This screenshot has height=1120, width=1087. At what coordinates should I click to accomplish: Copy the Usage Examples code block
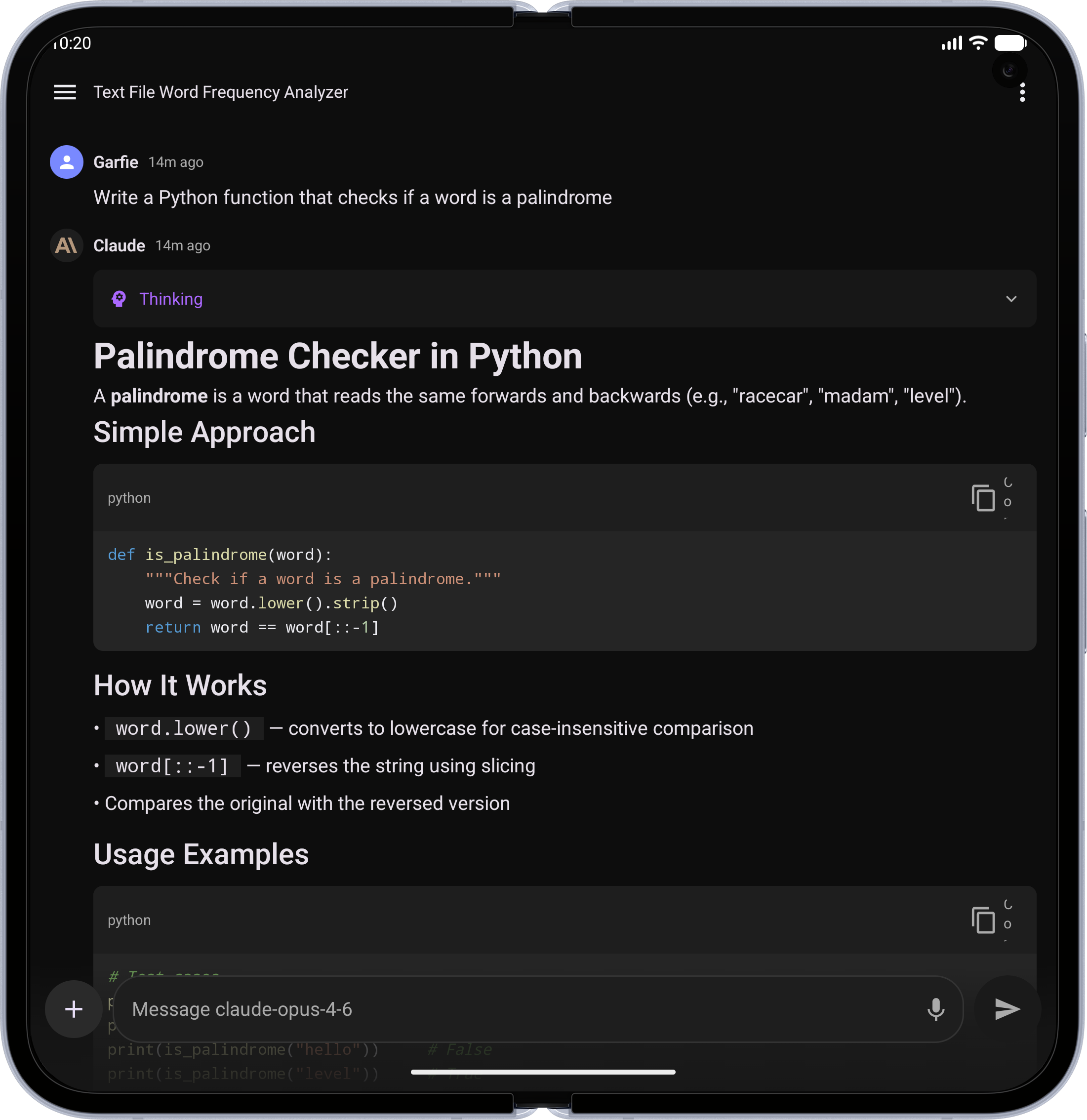[x=982, y=920]
